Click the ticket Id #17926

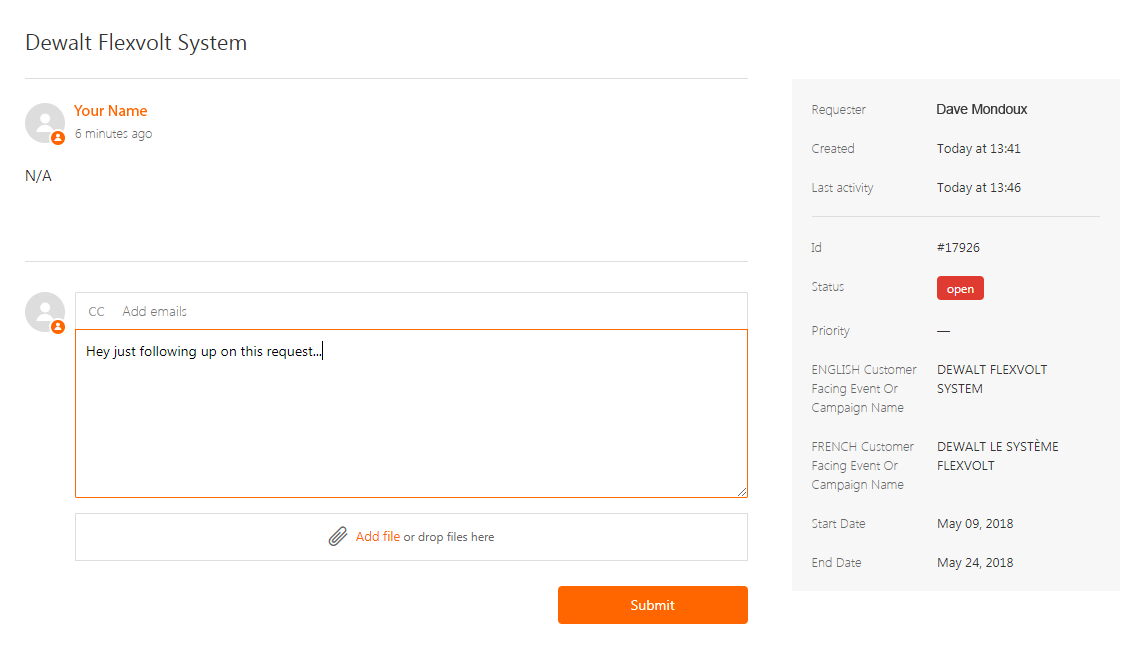pos(958,247)
